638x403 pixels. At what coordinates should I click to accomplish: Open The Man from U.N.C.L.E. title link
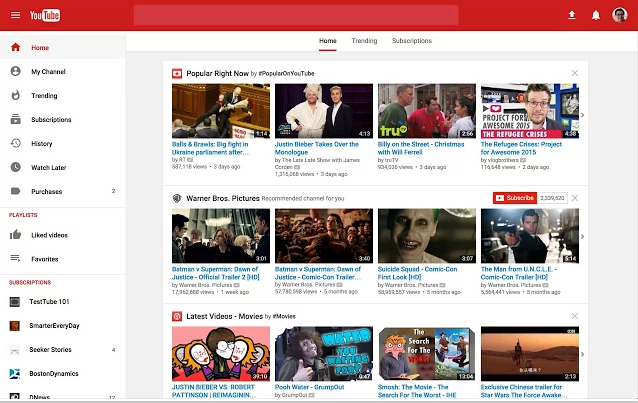(x=519, y=273)
